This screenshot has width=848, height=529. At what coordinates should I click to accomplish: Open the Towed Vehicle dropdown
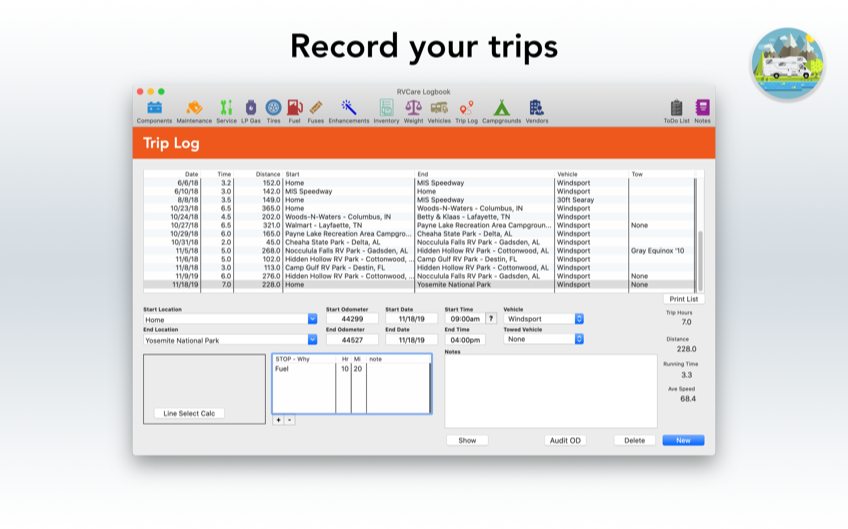coord(579,339)
